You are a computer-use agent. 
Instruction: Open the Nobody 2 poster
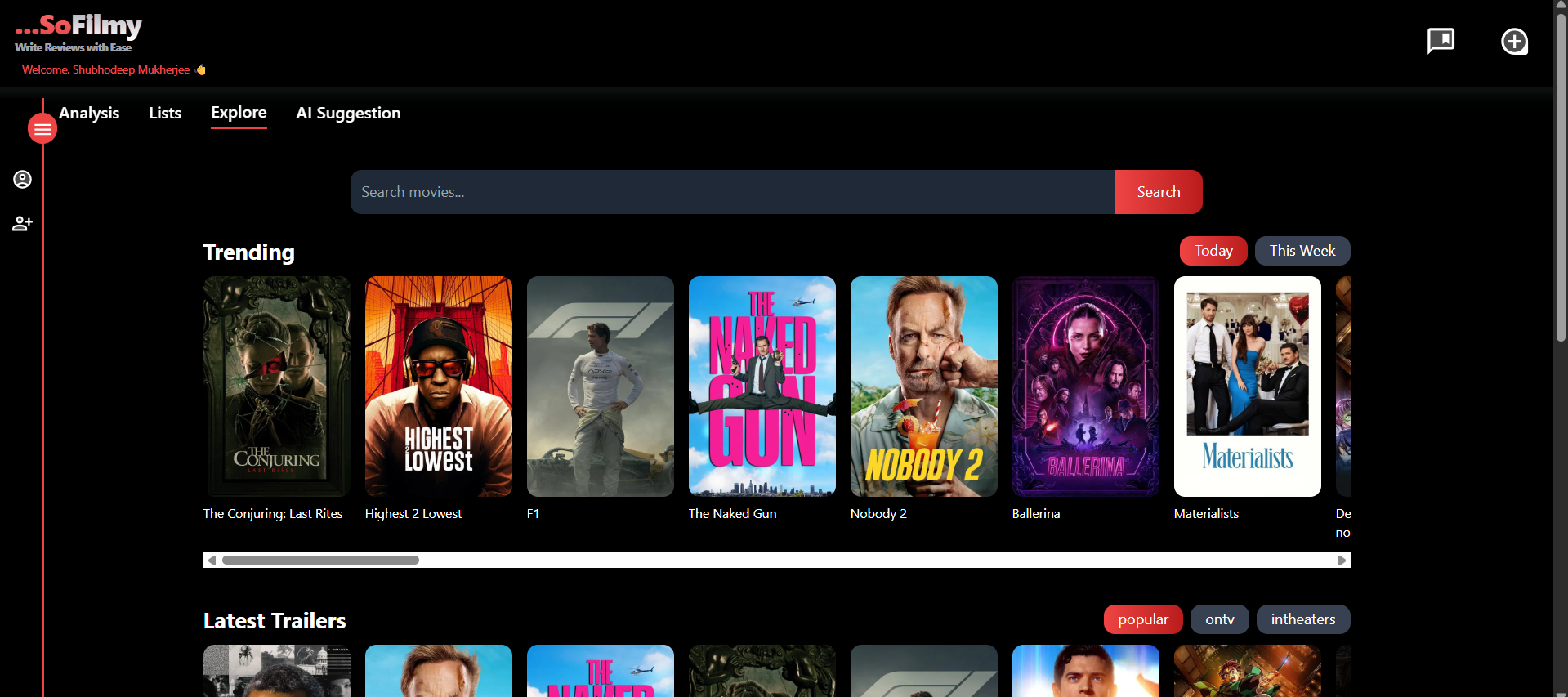point(924,386)
